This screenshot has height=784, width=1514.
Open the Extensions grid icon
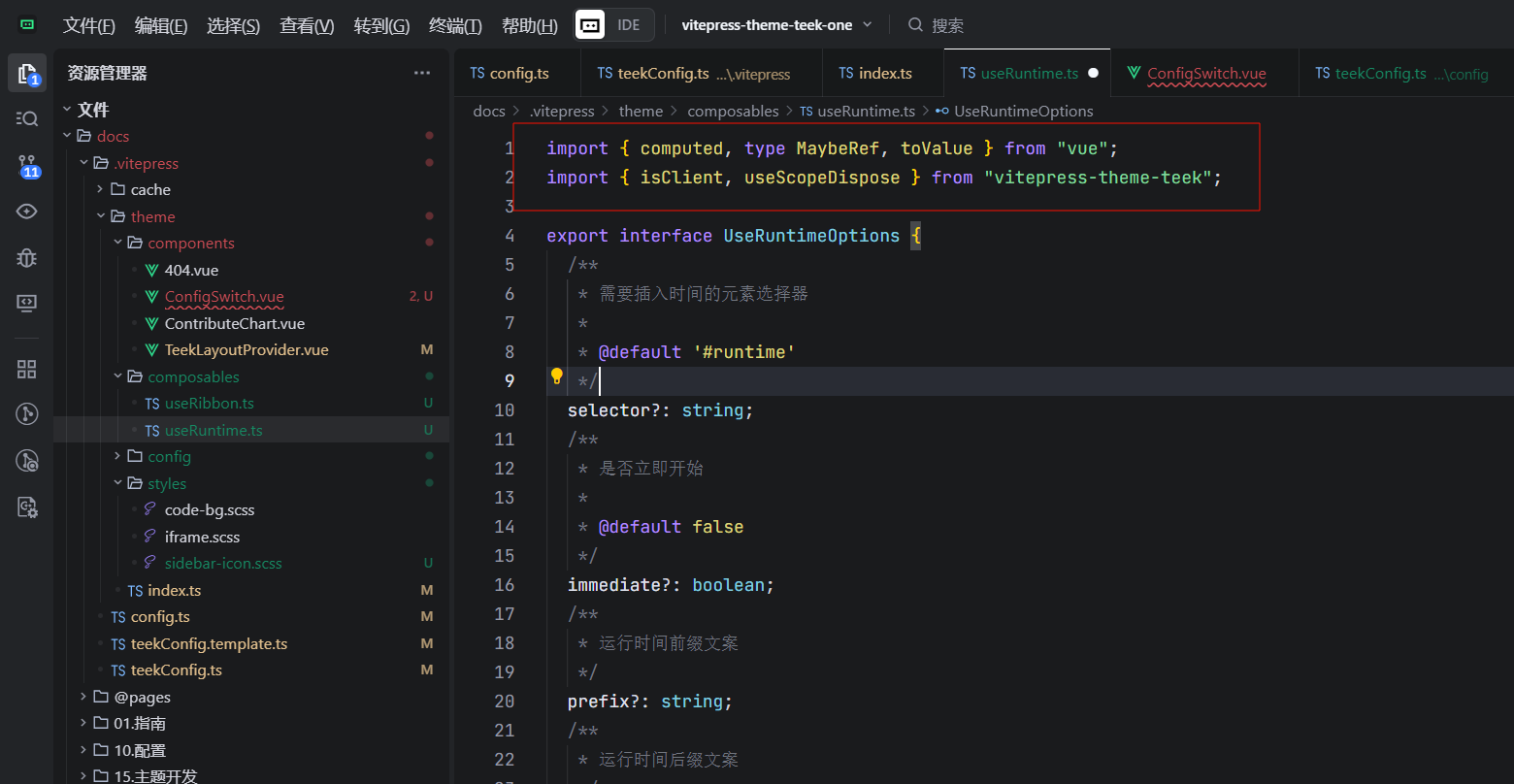click(27, 369)
